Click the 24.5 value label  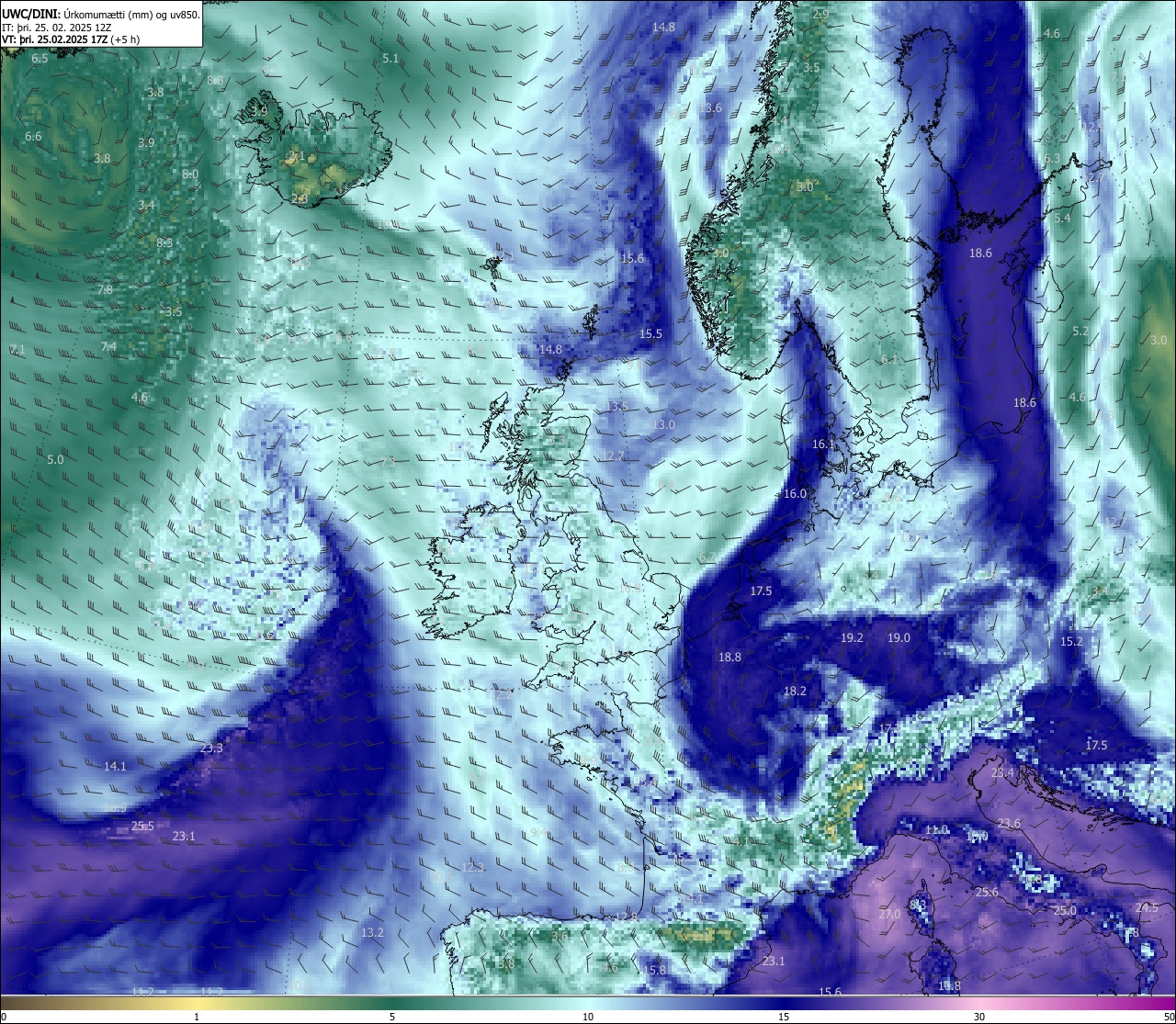(1147, 908)
